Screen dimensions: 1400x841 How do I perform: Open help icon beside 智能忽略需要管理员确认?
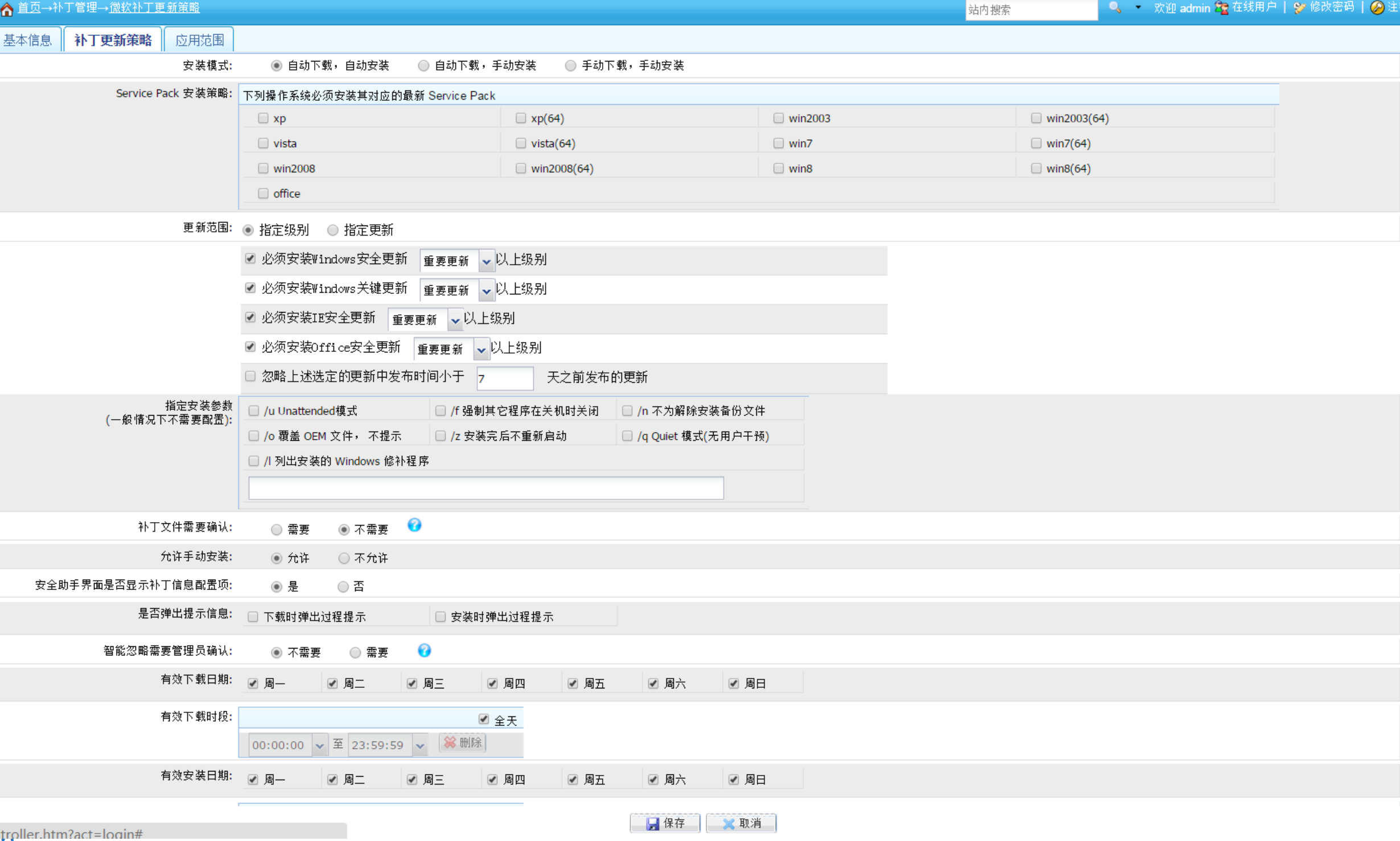(x=424, y=650)
